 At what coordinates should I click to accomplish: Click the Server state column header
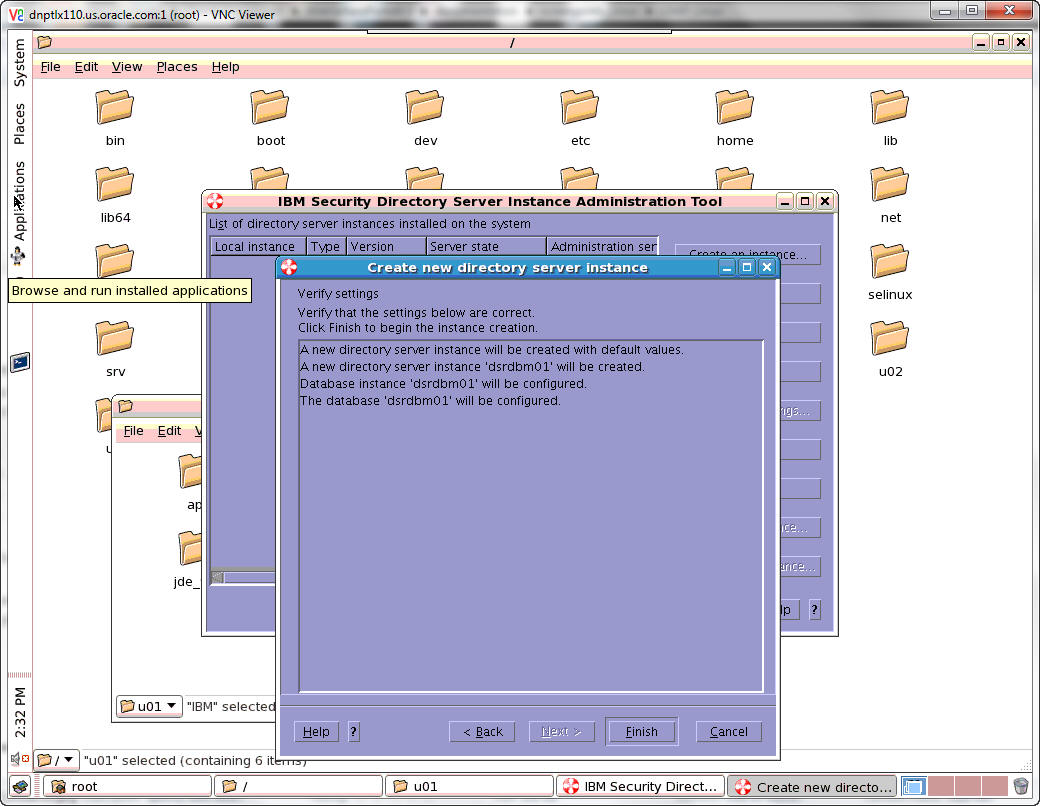(x=486, y=247)
